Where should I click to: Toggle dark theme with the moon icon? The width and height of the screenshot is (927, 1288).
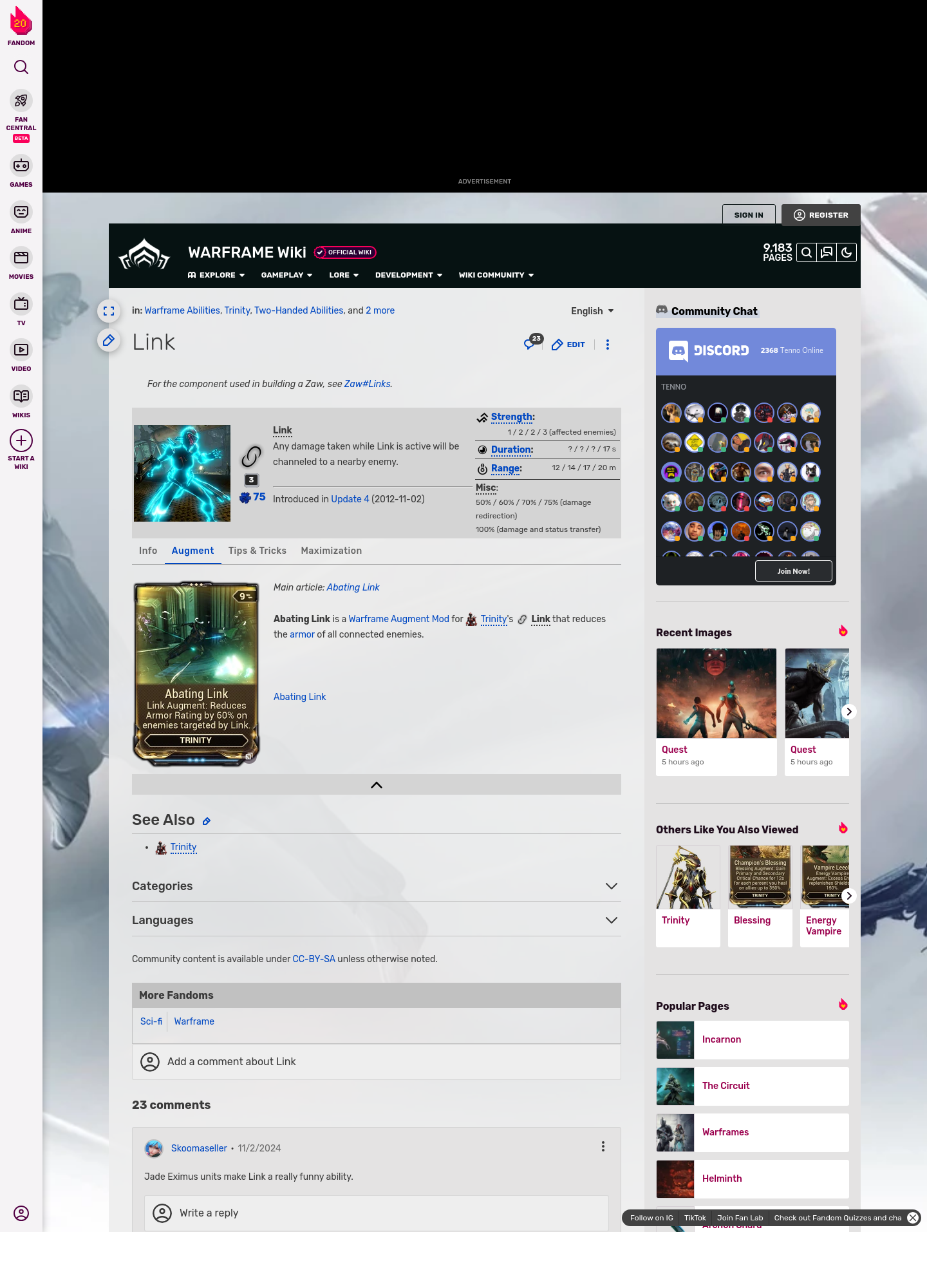click(x=847, y=252)
